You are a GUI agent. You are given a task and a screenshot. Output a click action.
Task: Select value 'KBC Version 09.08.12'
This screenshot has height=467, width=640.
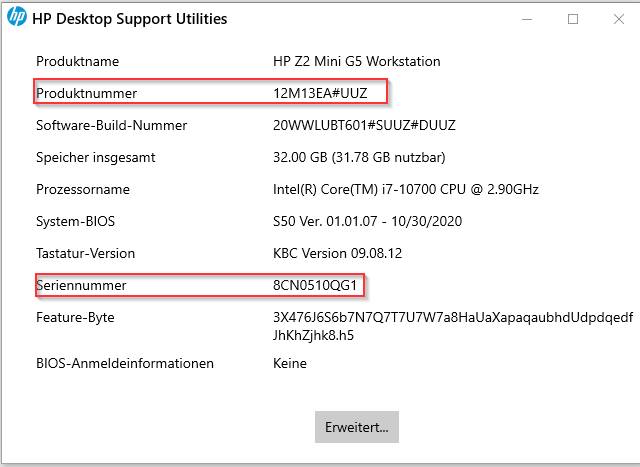point(338,254)
